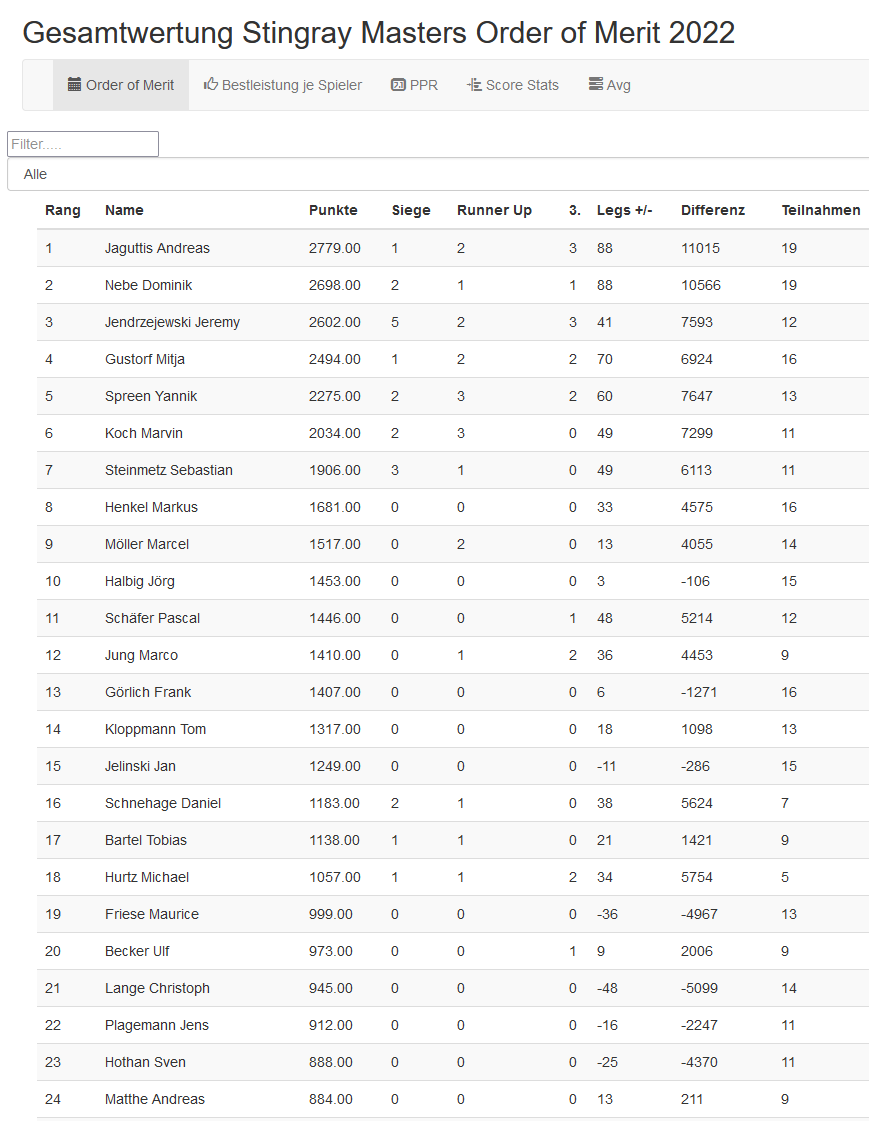Click the Runner Up column header
The width and height of the screenshot is (869, 1121).
point(494,210)
